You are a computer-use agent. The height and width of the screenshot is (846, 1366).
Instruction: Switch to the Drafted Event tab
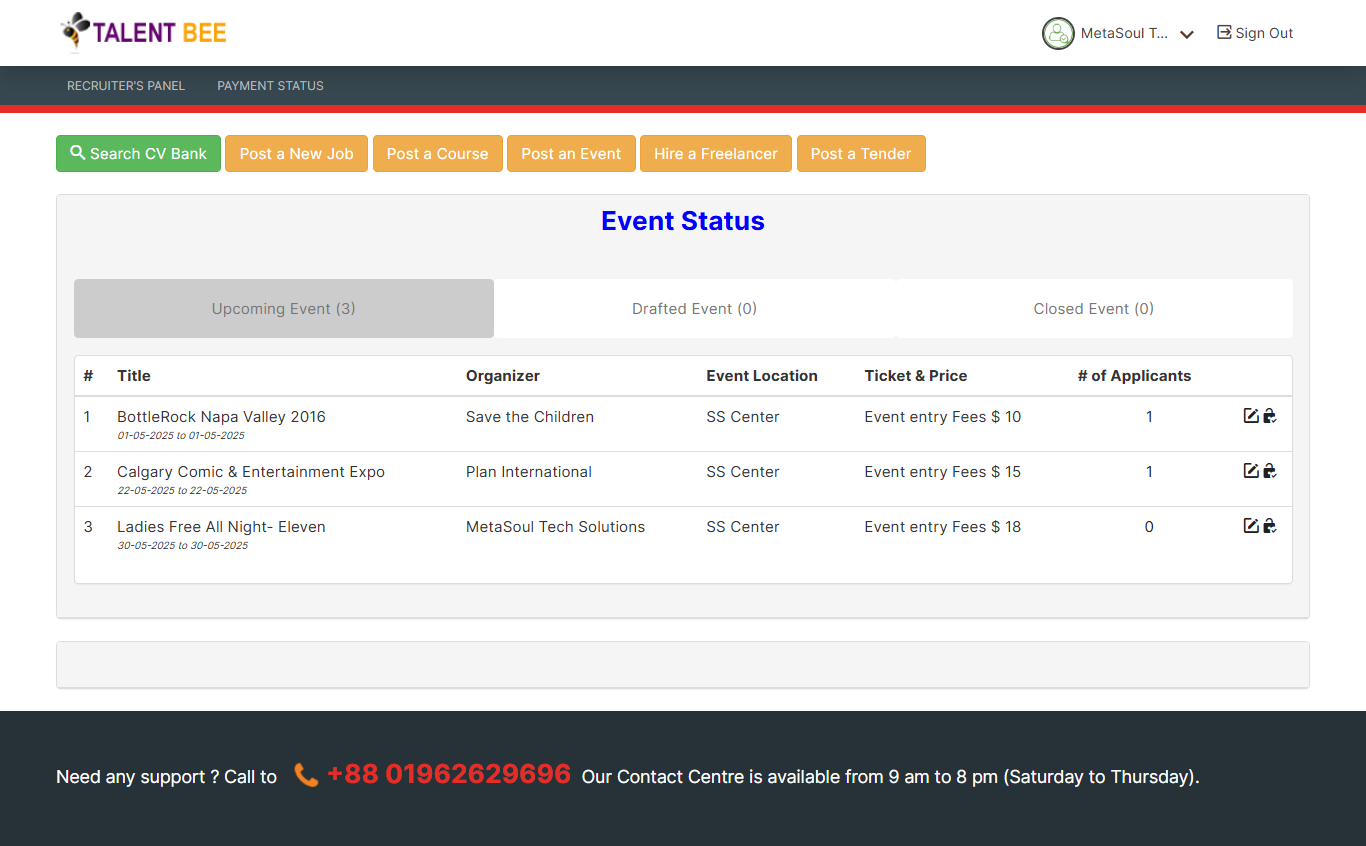click(694, 309)
